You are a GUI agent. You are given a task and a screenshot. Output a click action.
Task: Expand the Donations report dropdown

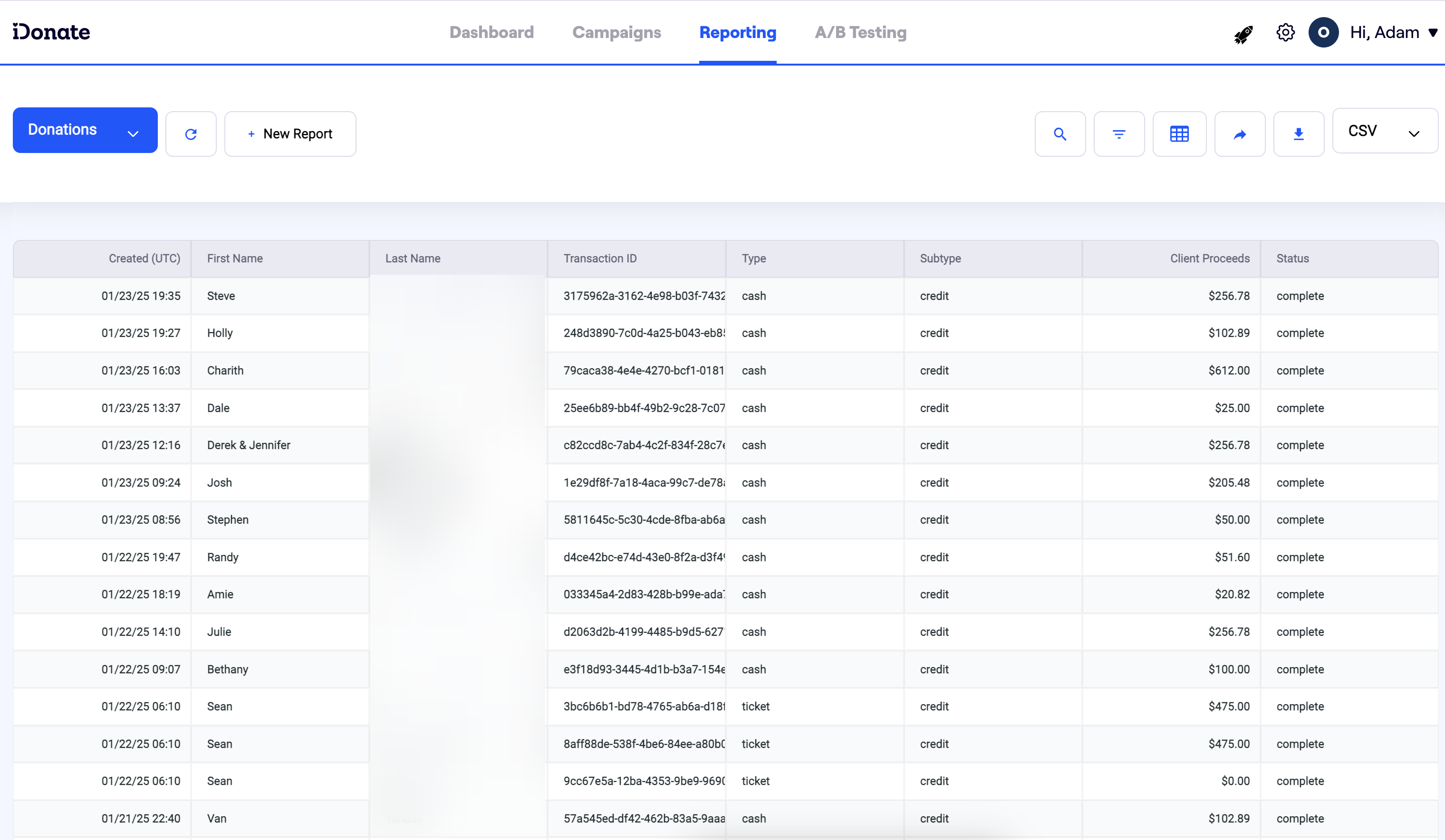(x=85, y=130)
